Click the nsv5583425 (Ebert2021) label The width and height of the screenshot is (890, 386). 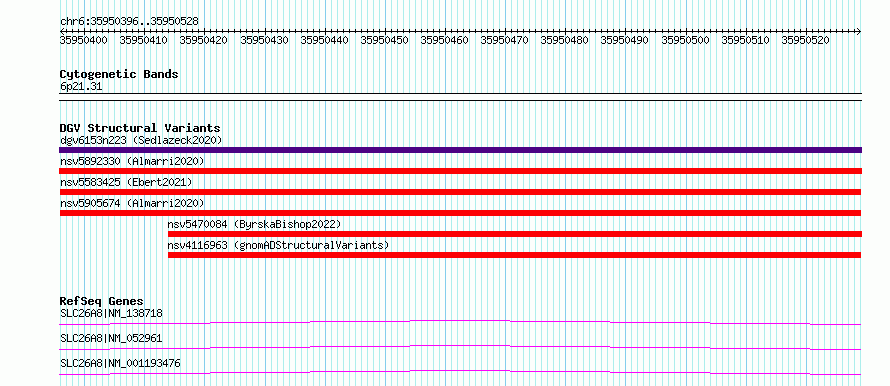pyautogui.click(x=126, y=182)
